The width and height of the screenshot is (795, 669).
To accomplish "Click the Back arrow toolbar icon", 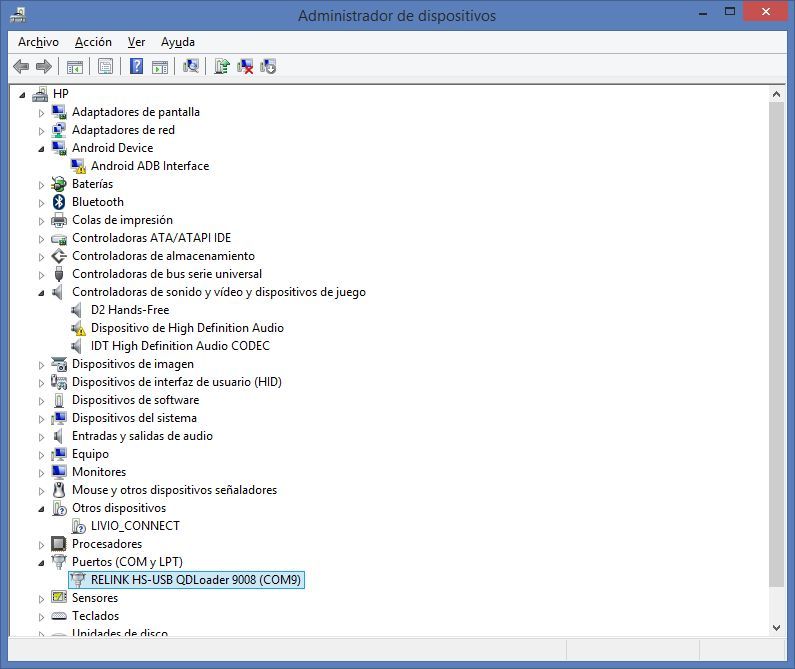I will 21,66.
